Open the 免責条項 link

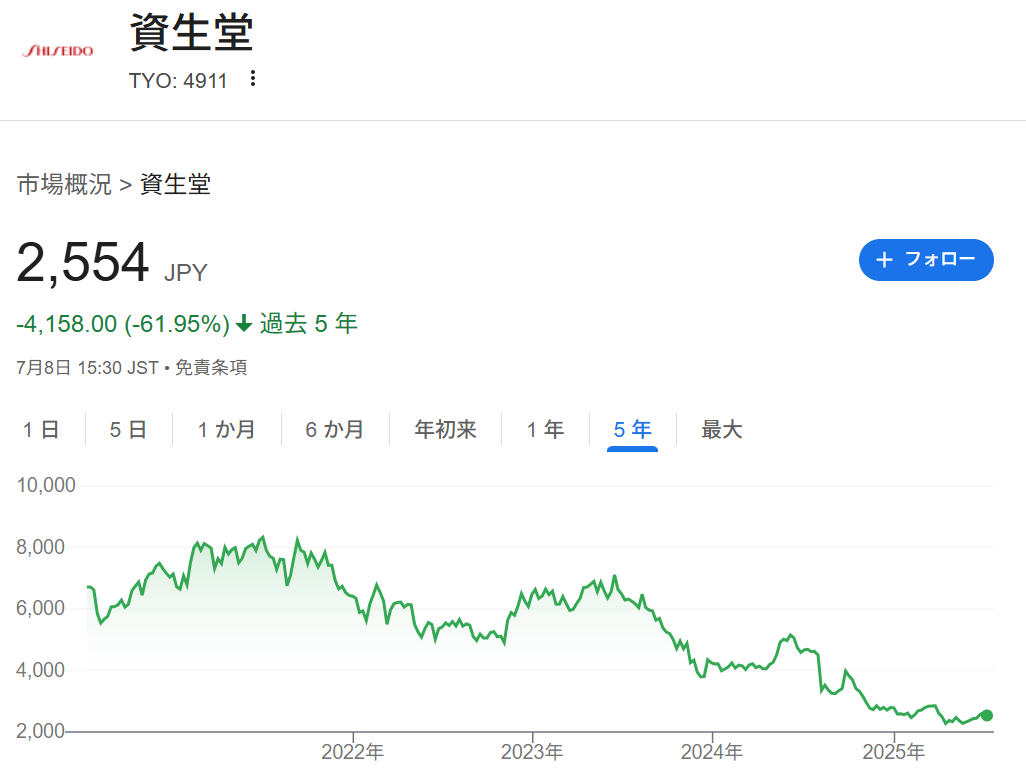tap(211, 367)
